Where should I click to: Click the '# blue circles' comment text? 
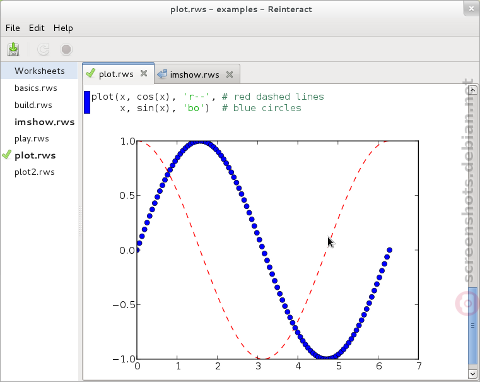pos(262,108)
